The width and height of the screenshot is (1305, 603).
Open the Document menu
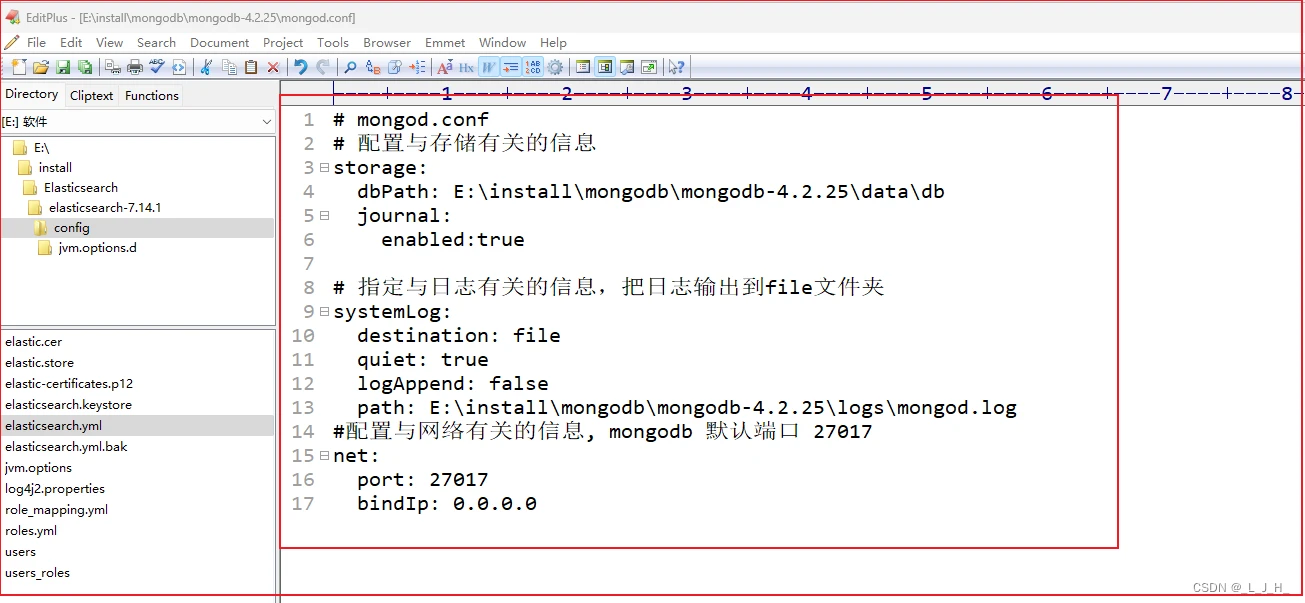219,42
